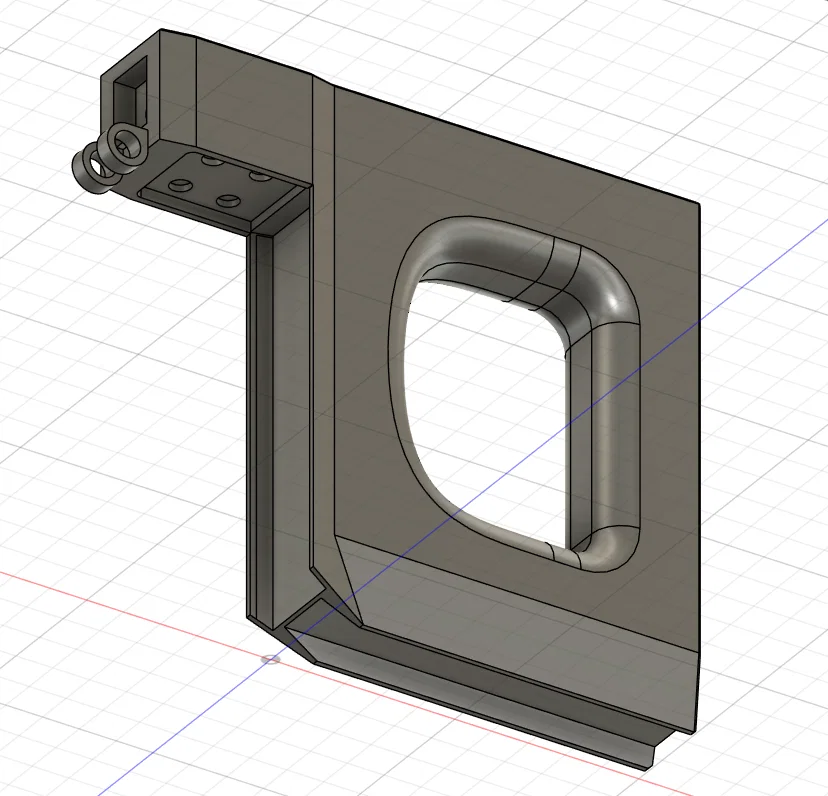Select the rectangular slot in the corner block

(x=129, y=89)
